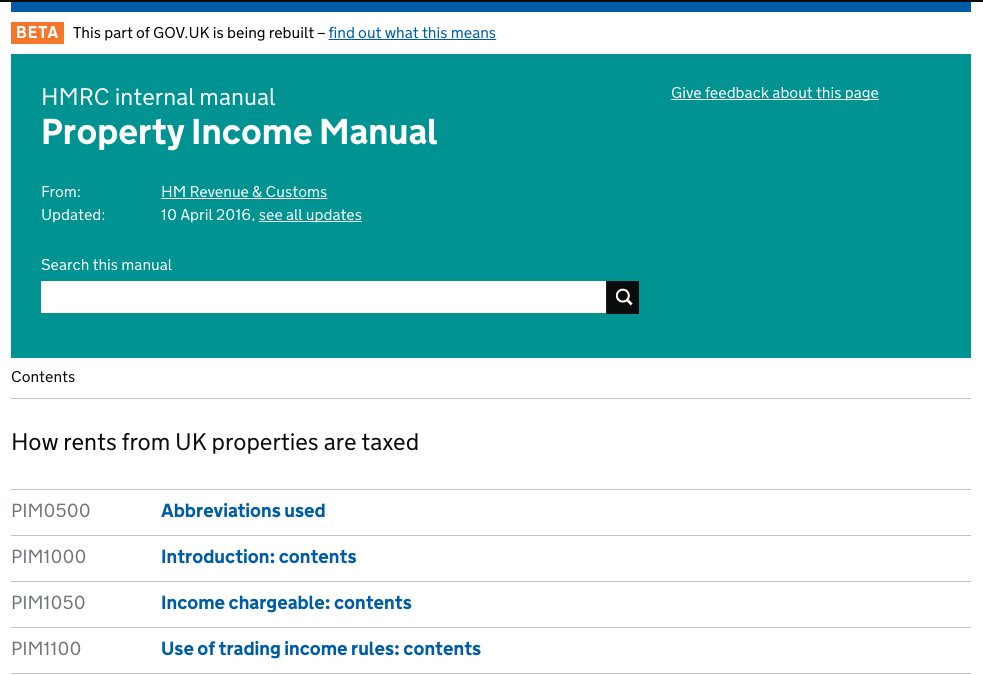This screenshot has height=675, width=983.
Task: Open Introduction: contents section
Action: (x=258, y=557)
